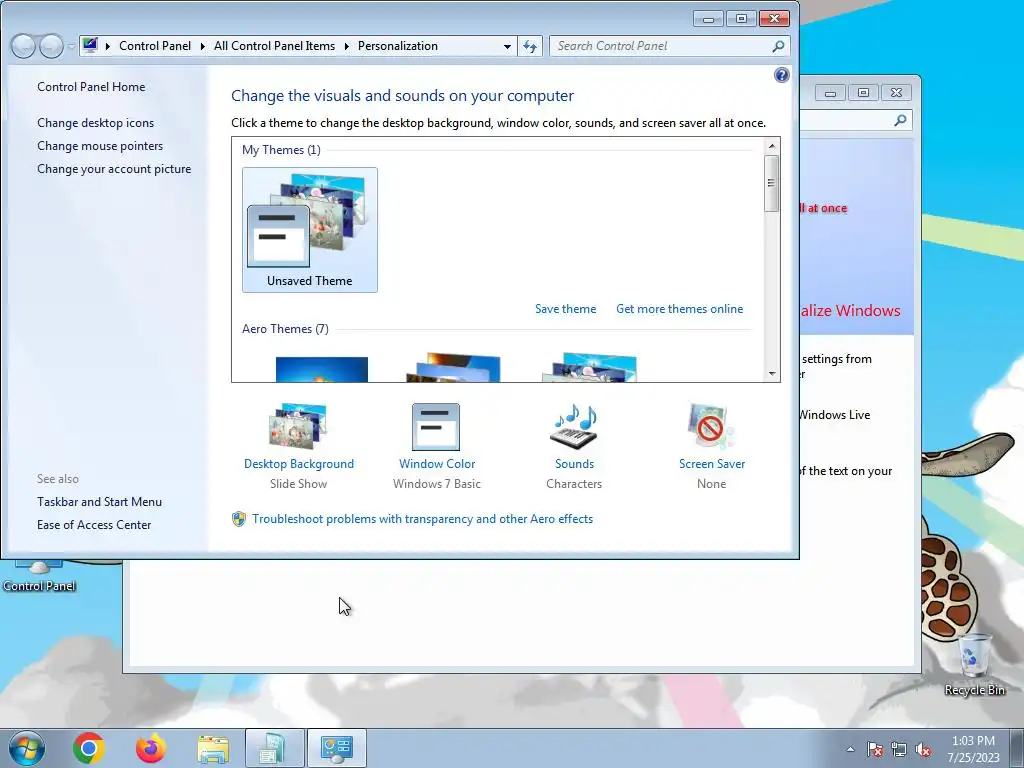Click the Sounds text label

[574, 464]
